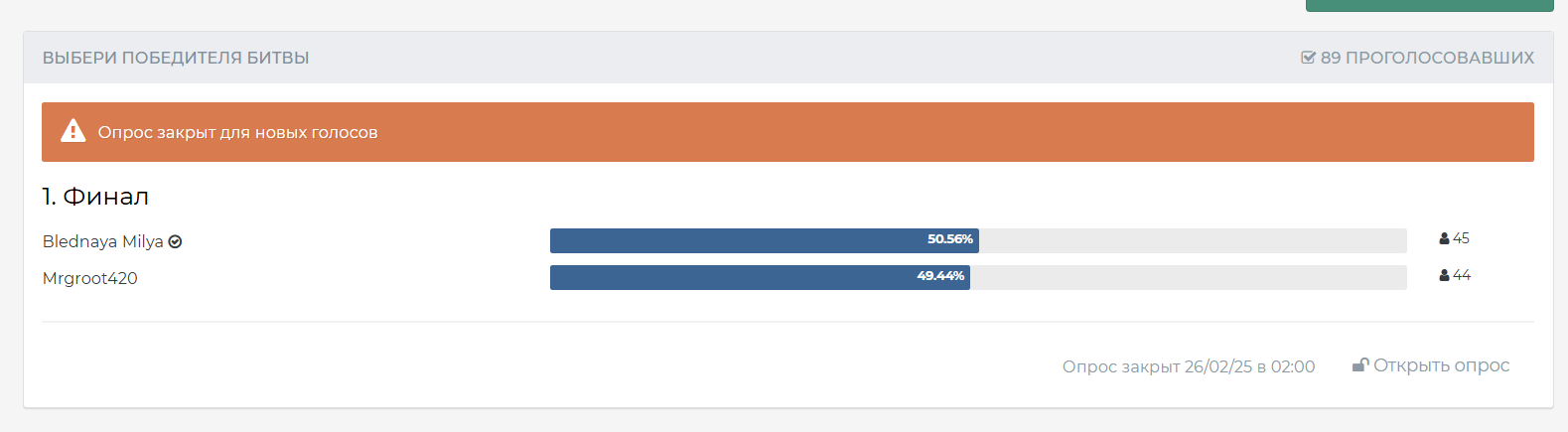Click the winner checkmark icon next to Blednaya Milya
The height and width of the screenshot is (432, 1568).
176,241
